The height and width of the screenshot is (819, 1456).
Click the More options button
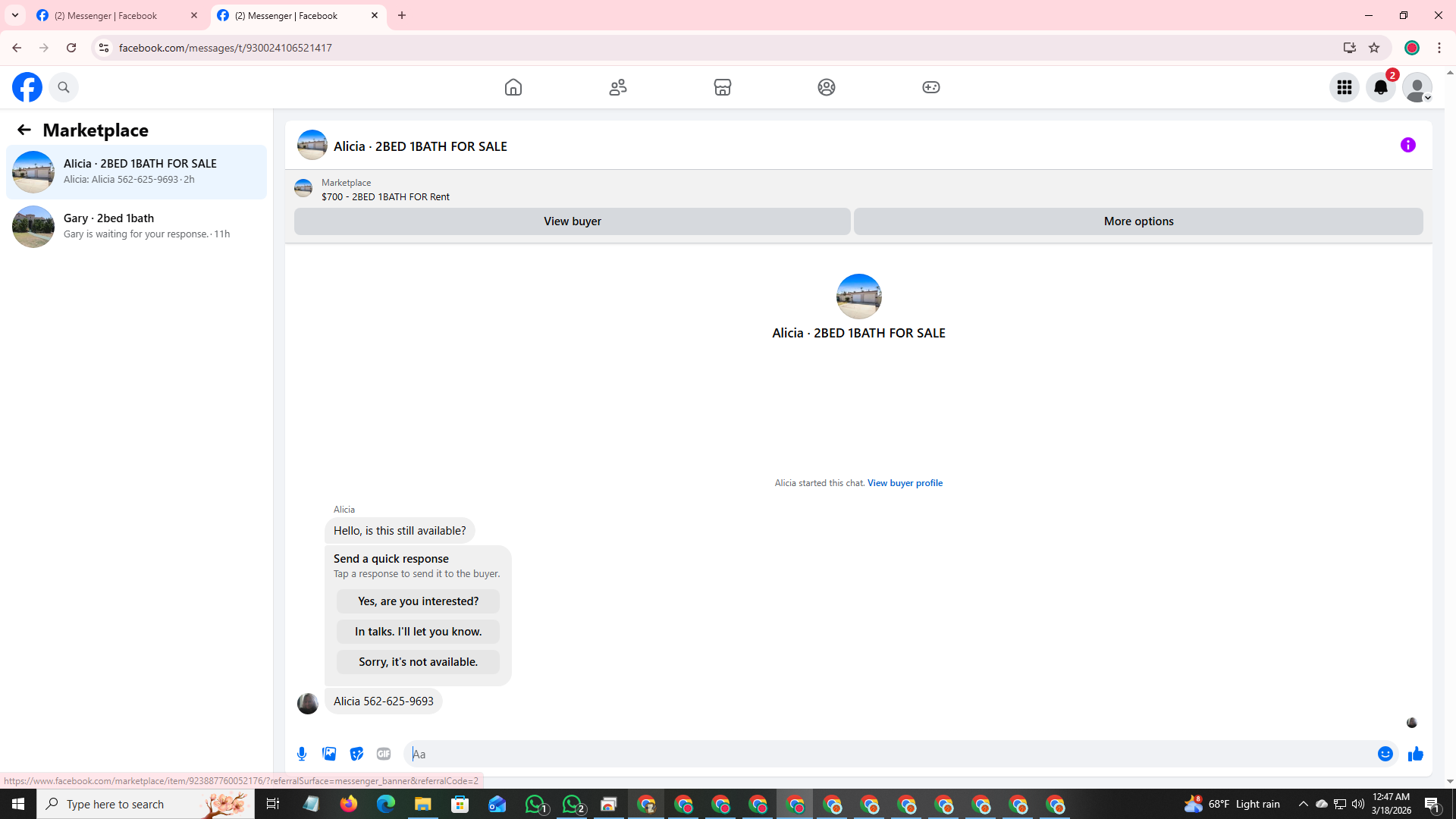pyautogui.click(x=1138, y=221)
